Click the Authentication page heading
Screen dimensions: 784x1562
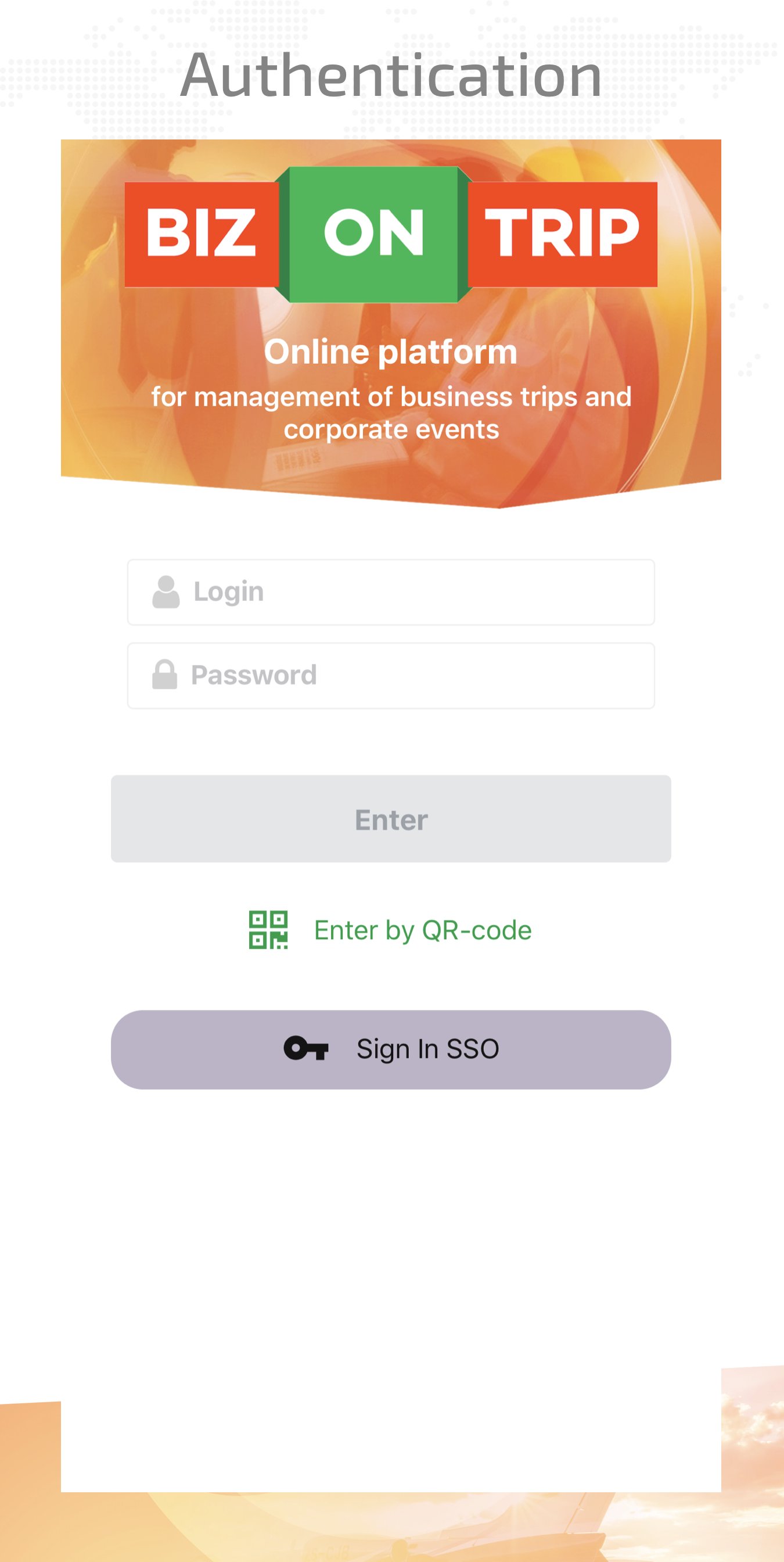pyautogui.click(x=391, y=75)
